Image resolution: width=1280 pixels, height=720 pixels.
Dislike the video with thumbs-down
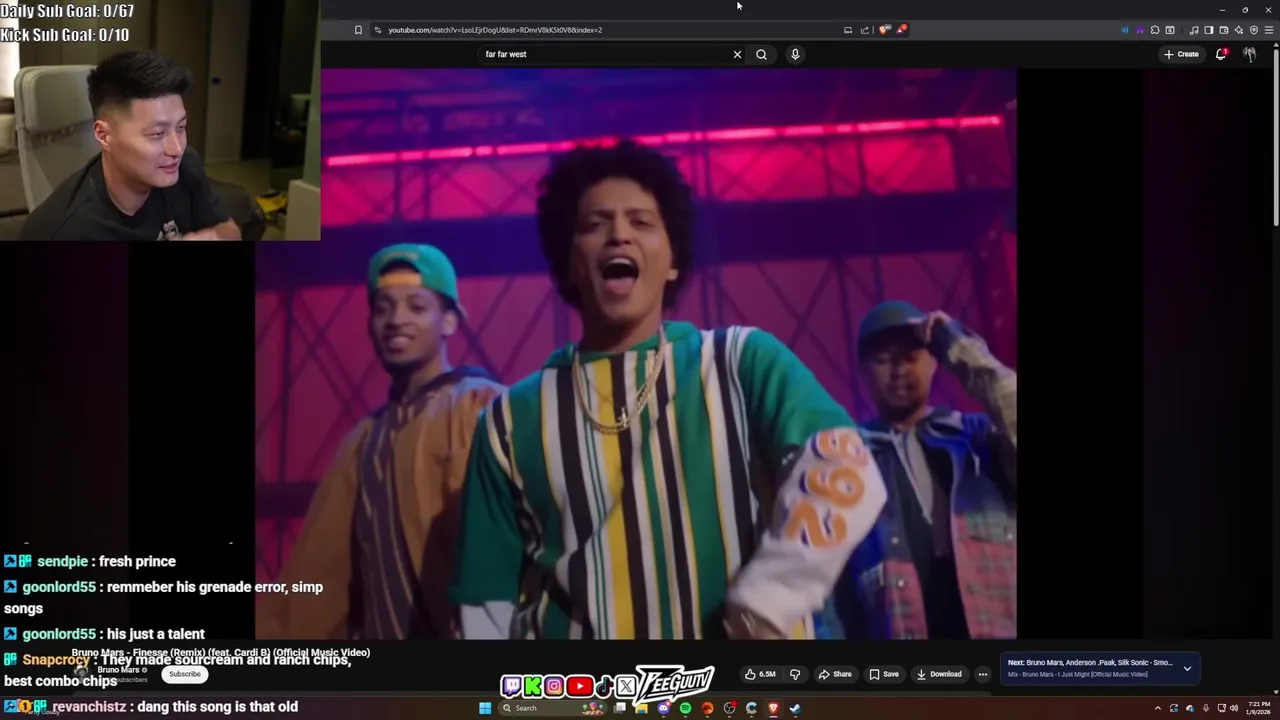tap(795, 674)
